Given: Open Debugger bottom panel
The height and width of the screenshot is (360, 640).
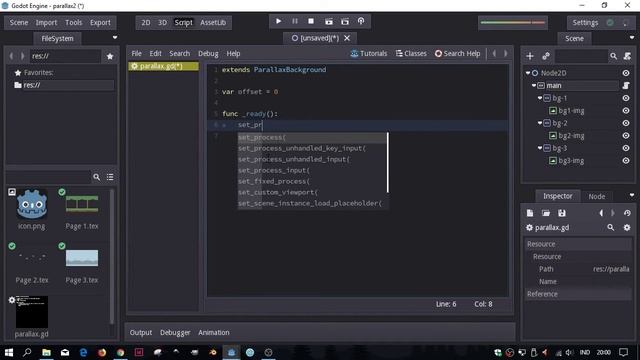Looking at the screenshot, I should (175, 332).
